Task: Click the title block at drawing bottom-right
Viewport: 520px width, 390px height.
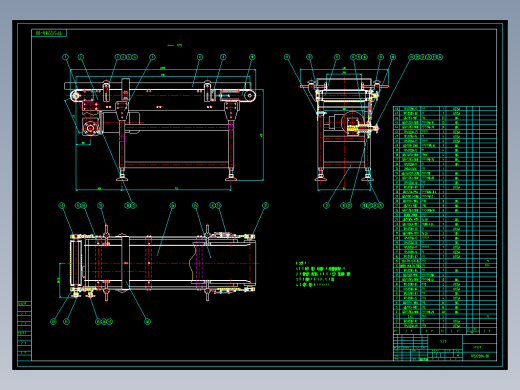Action: (445, 348)
